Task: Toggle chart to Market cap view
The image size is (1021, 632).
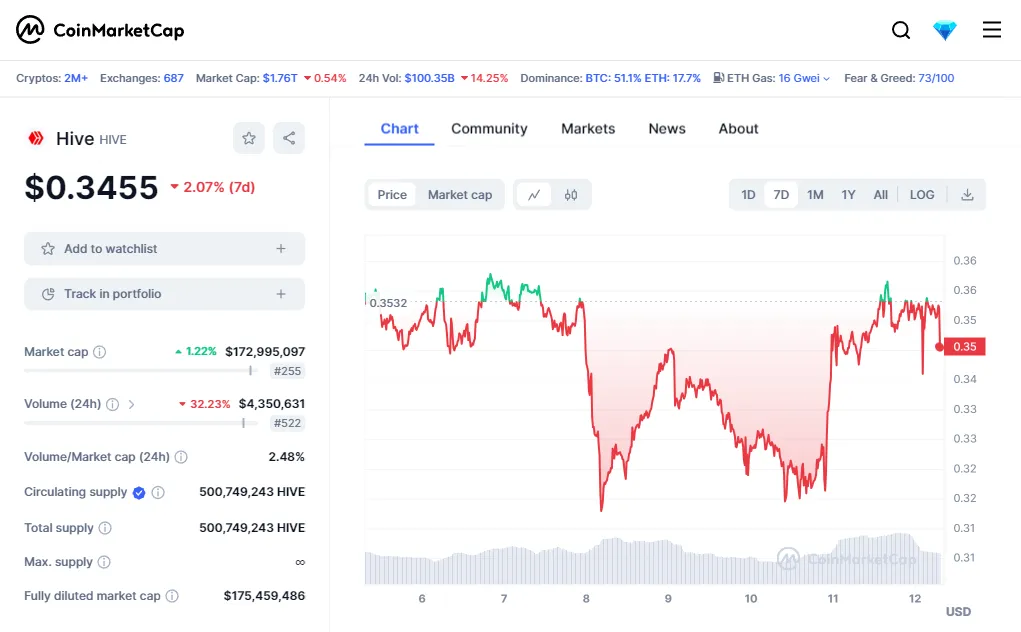Action: click(460, 195)
